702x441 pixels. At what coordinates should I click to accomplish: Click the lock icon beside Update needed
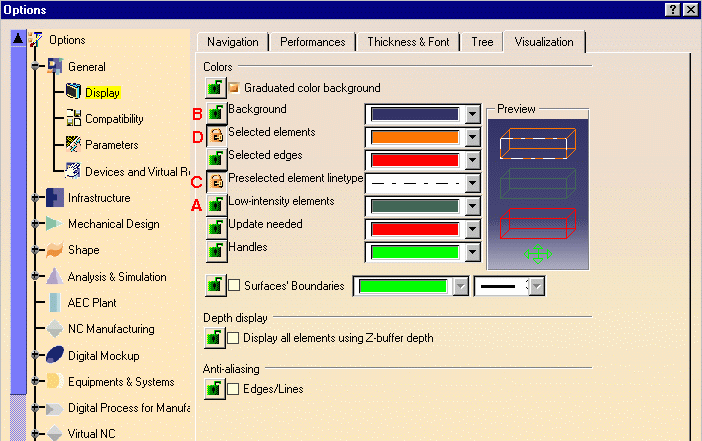tap(216, 228)
